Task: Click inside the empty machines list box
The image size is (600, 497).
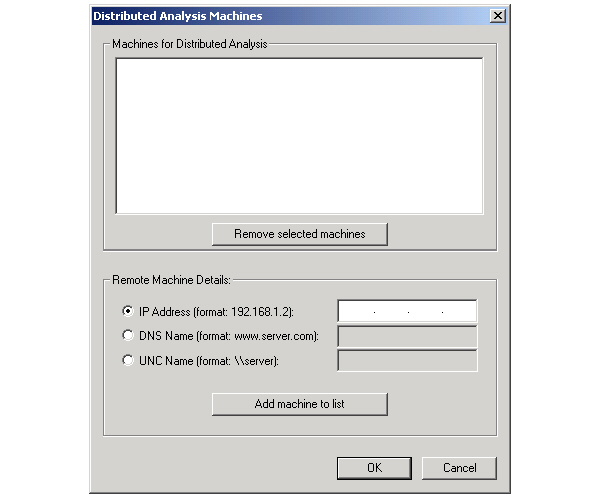Action: (299, 135)
